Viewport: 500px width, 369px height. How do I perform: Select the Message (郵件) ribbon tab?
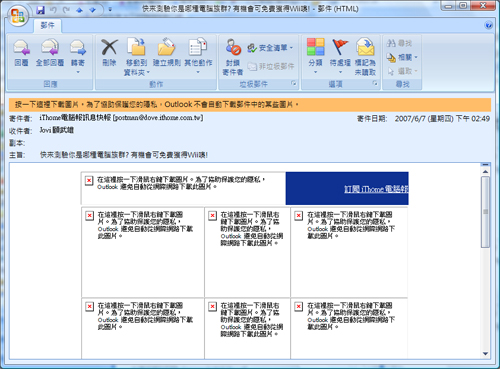(x=47, y=25)
